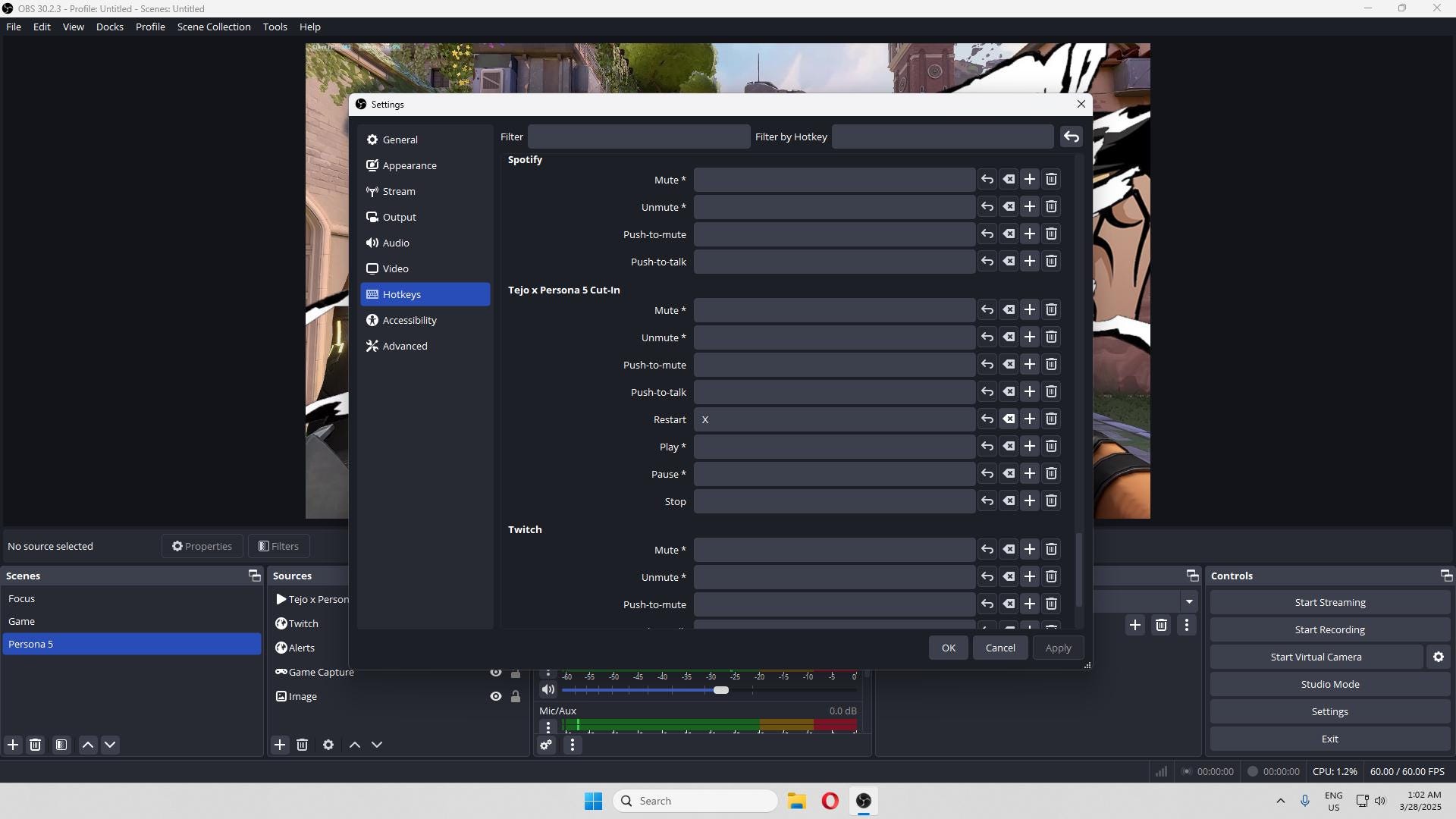The width and height of the screenshot is (1456, 819).
Task: Adjust the Desktop Audio volume slider
Action: pyautogui.click(x=721, y=689)
